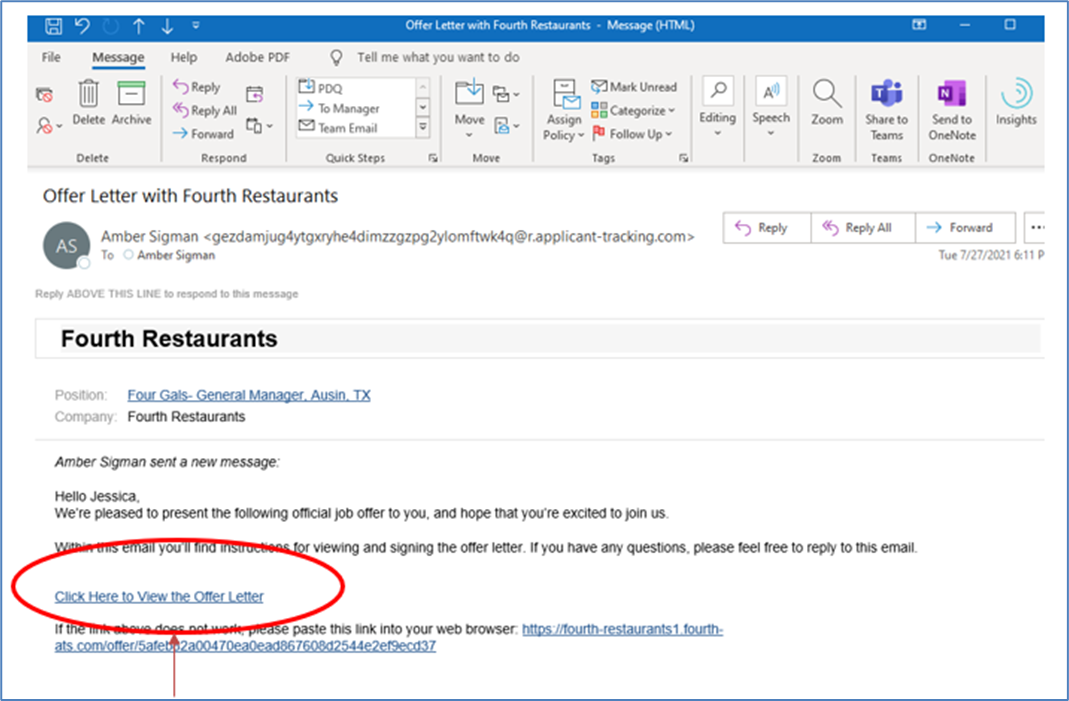
Task: Click the AS sender avatar
Action: click(x=66, y=245)
